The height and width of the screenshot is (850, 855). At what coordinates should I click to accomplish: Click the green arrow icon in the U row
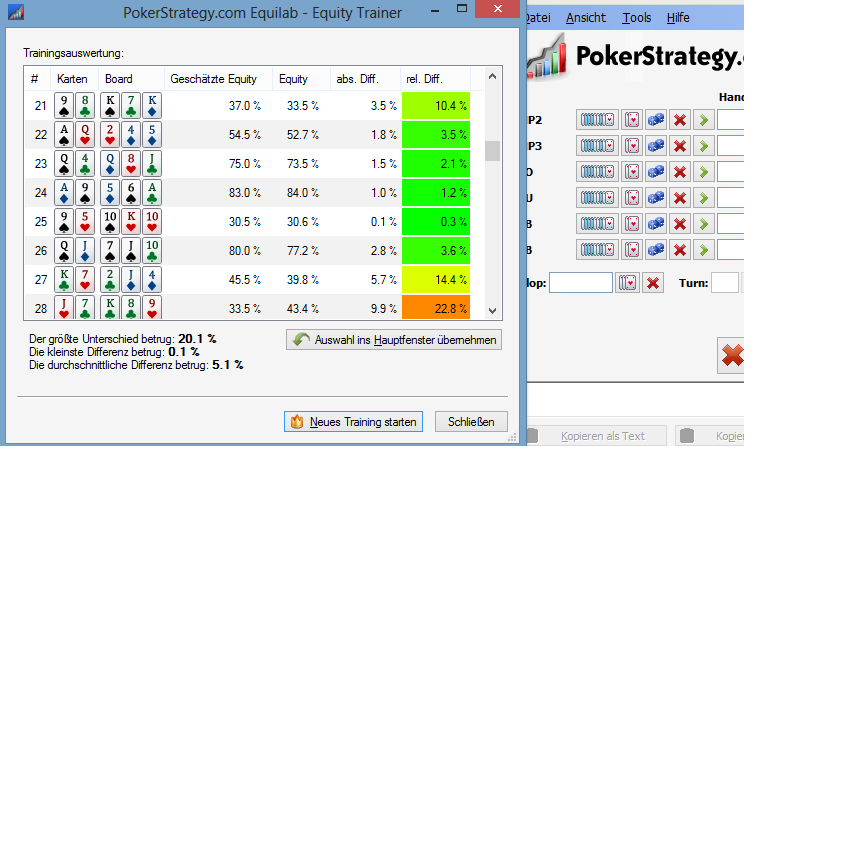point(704,197)
